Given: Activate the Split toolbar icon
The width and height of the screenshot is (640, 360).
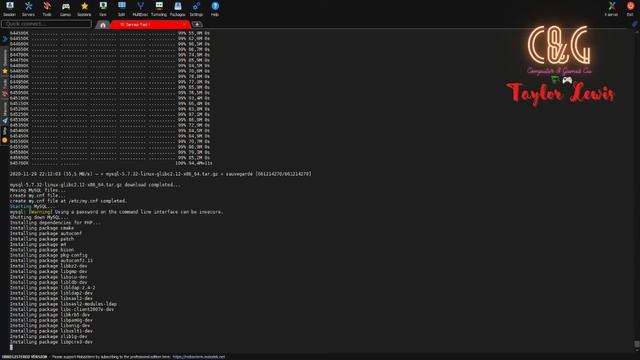Looking at the screenshot, I should (x=122, y=9).
